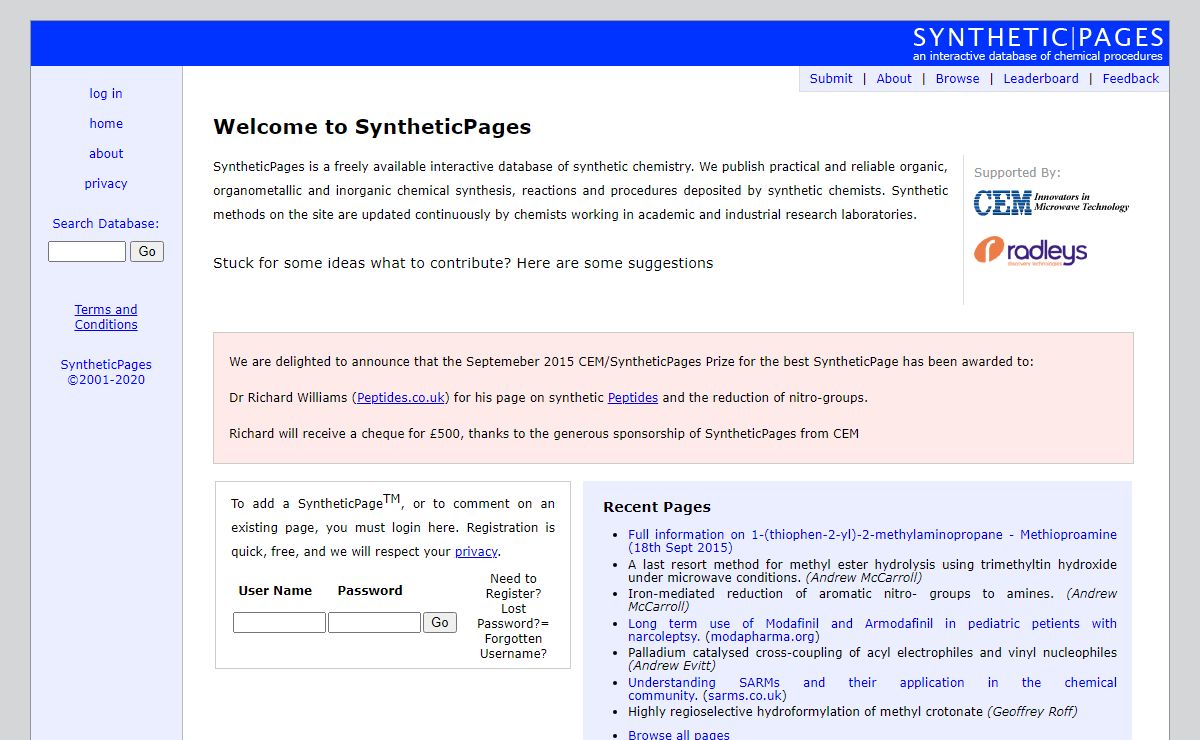1200x740 pixels.
Task: Focus the Search Database input field
Action: coord(87,251)
